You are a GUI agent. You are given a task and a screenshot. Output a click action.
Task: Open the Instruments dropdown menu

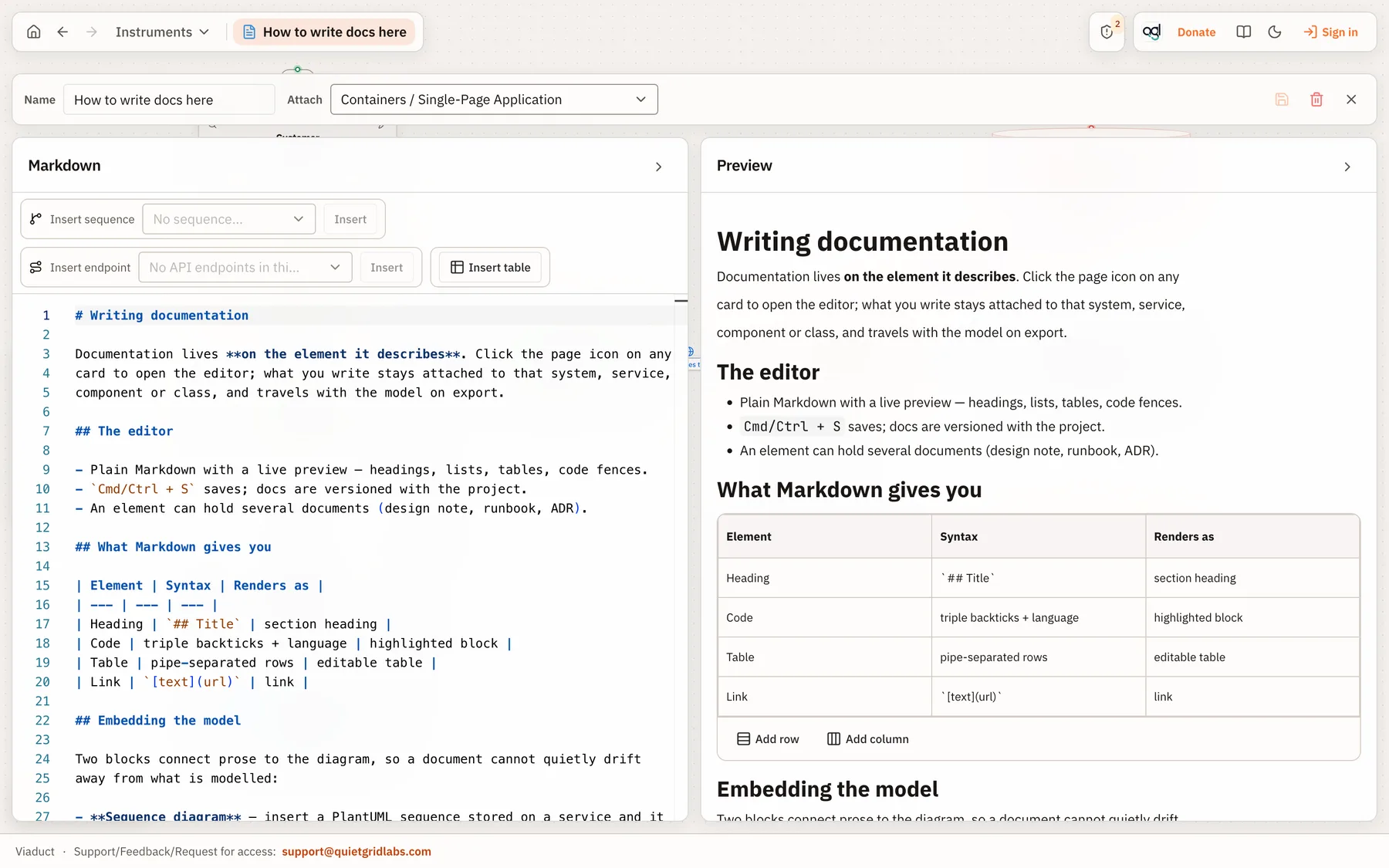(x=162, y=32)
